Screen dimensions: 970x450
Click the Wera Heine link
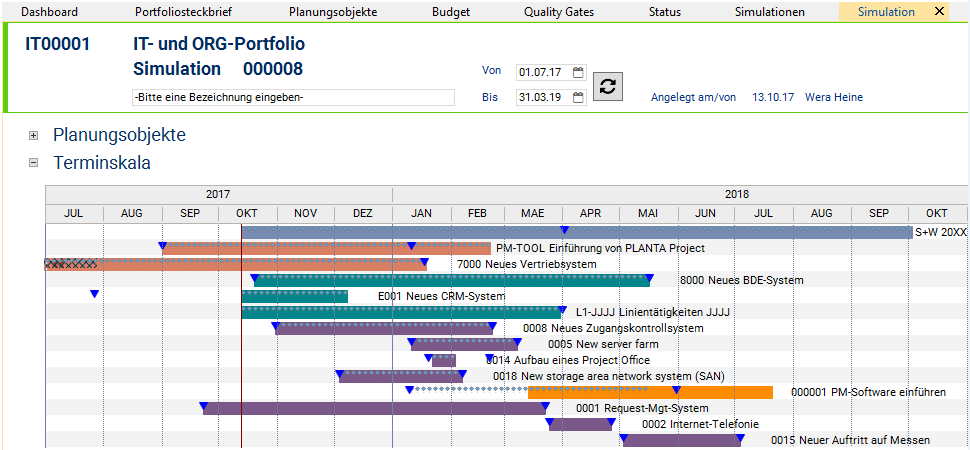pos(834,97)
